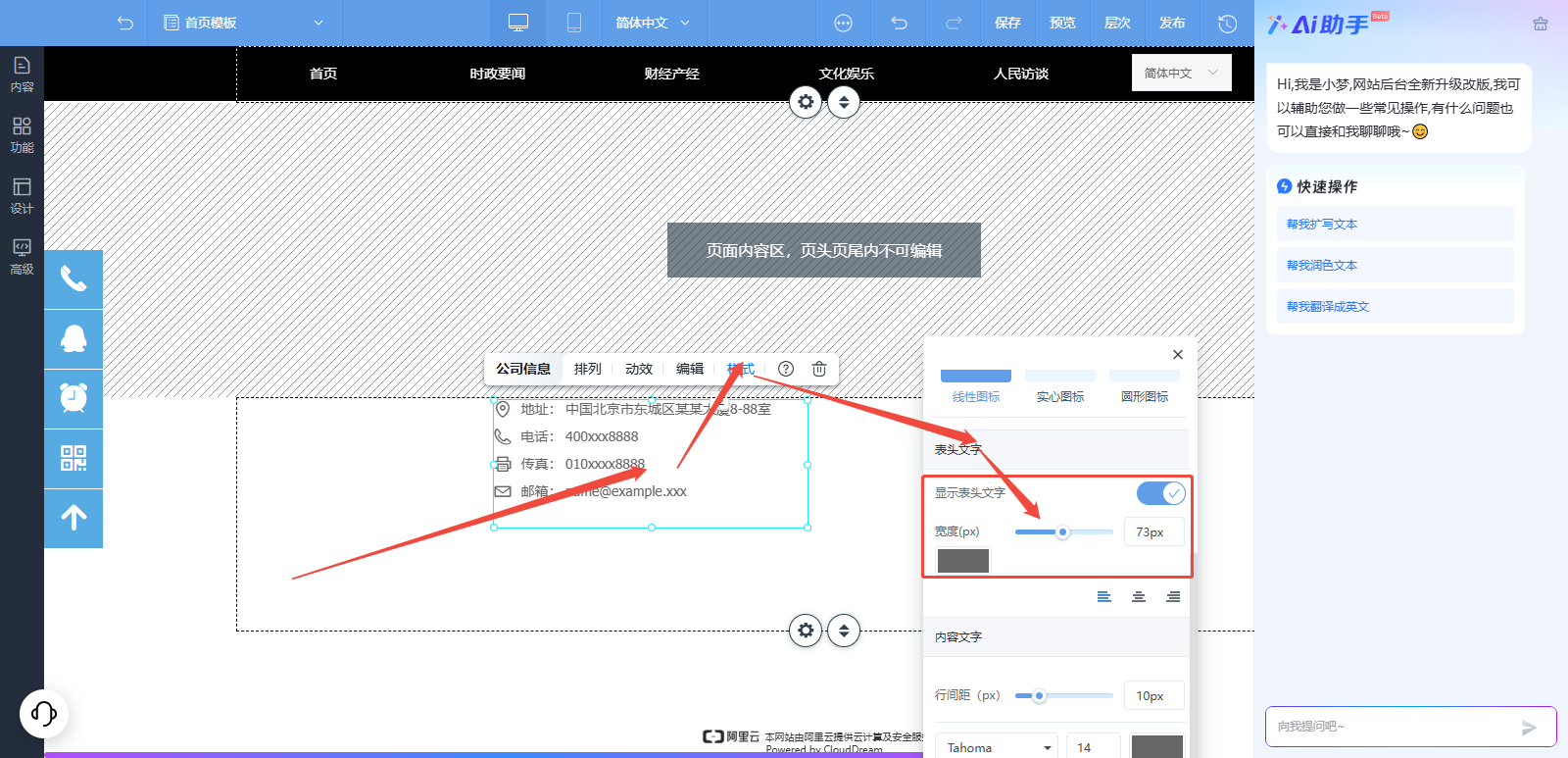
Task: Open the 简体中文 language dropdown in toolbar
Action: (x=653, y=23)
